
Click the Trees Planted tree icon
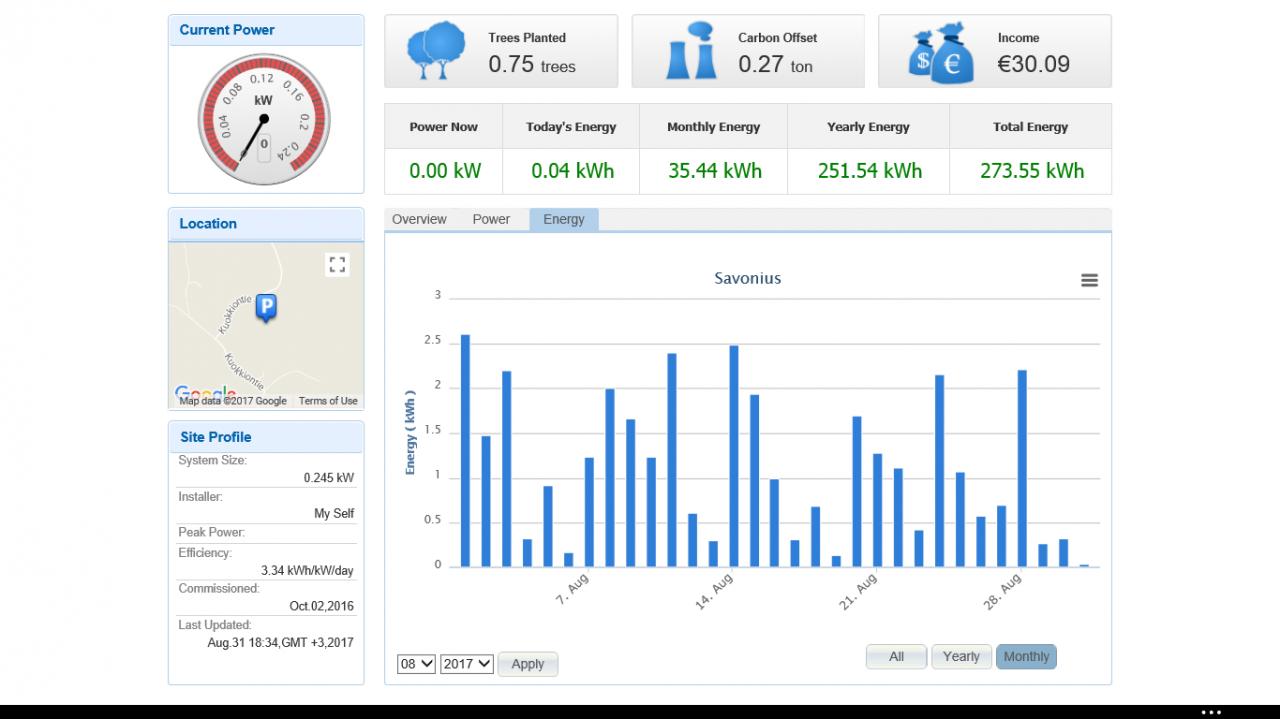(x=437, y=52)
